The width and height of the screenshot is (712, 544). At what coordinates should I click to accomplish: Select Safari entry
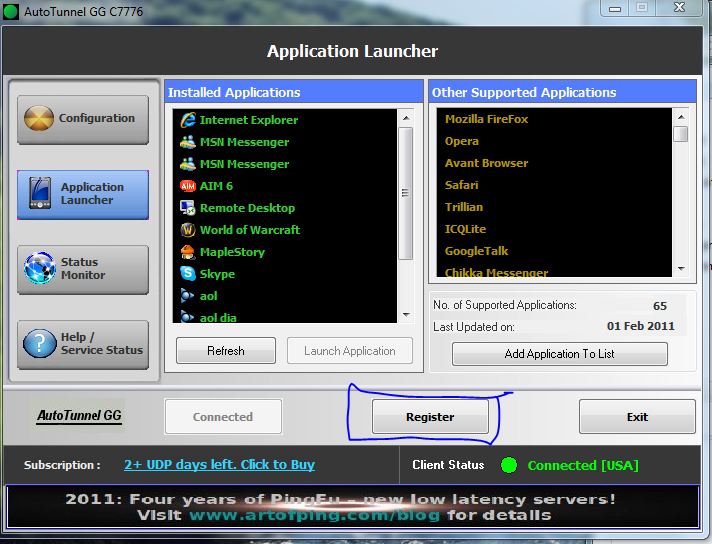click(461, 185)
